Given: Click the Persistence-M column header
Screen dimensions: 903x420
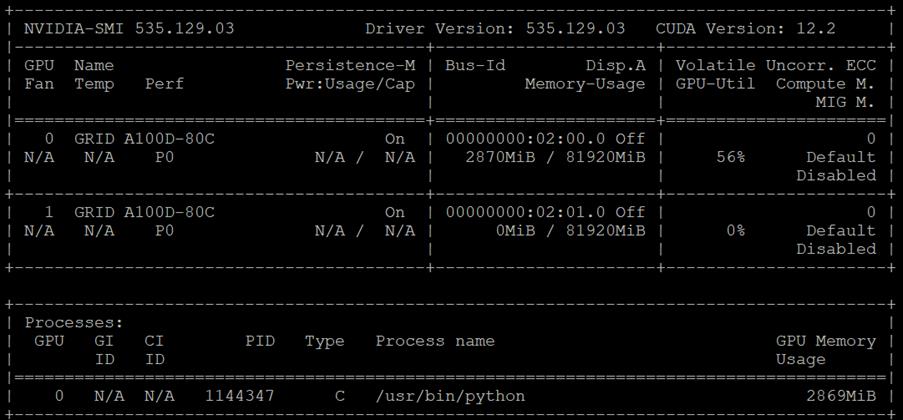Looking at the screenshot, I should 350,65.
